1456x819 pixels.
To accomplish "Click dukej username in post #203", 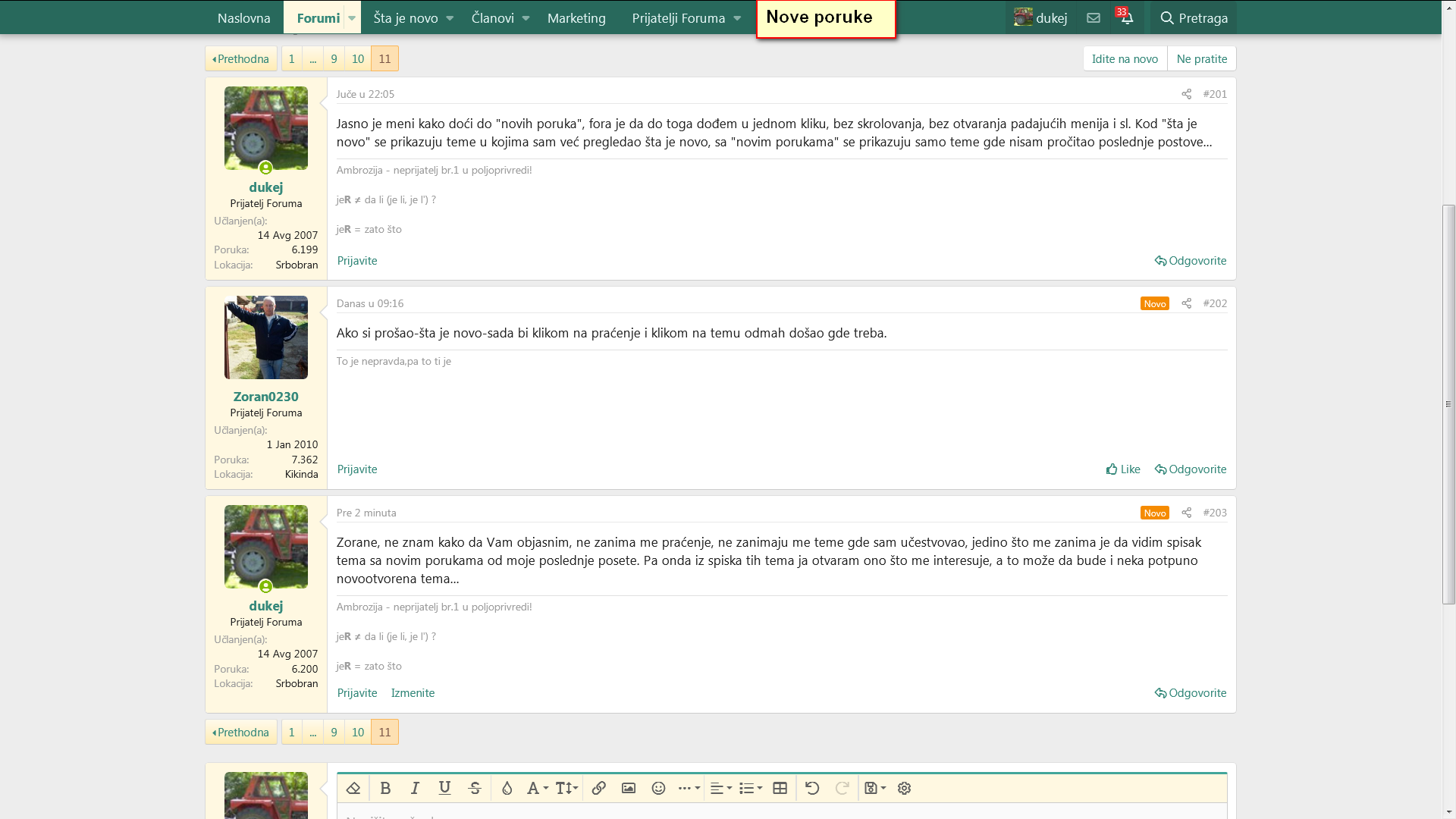I will click(266, 605).
